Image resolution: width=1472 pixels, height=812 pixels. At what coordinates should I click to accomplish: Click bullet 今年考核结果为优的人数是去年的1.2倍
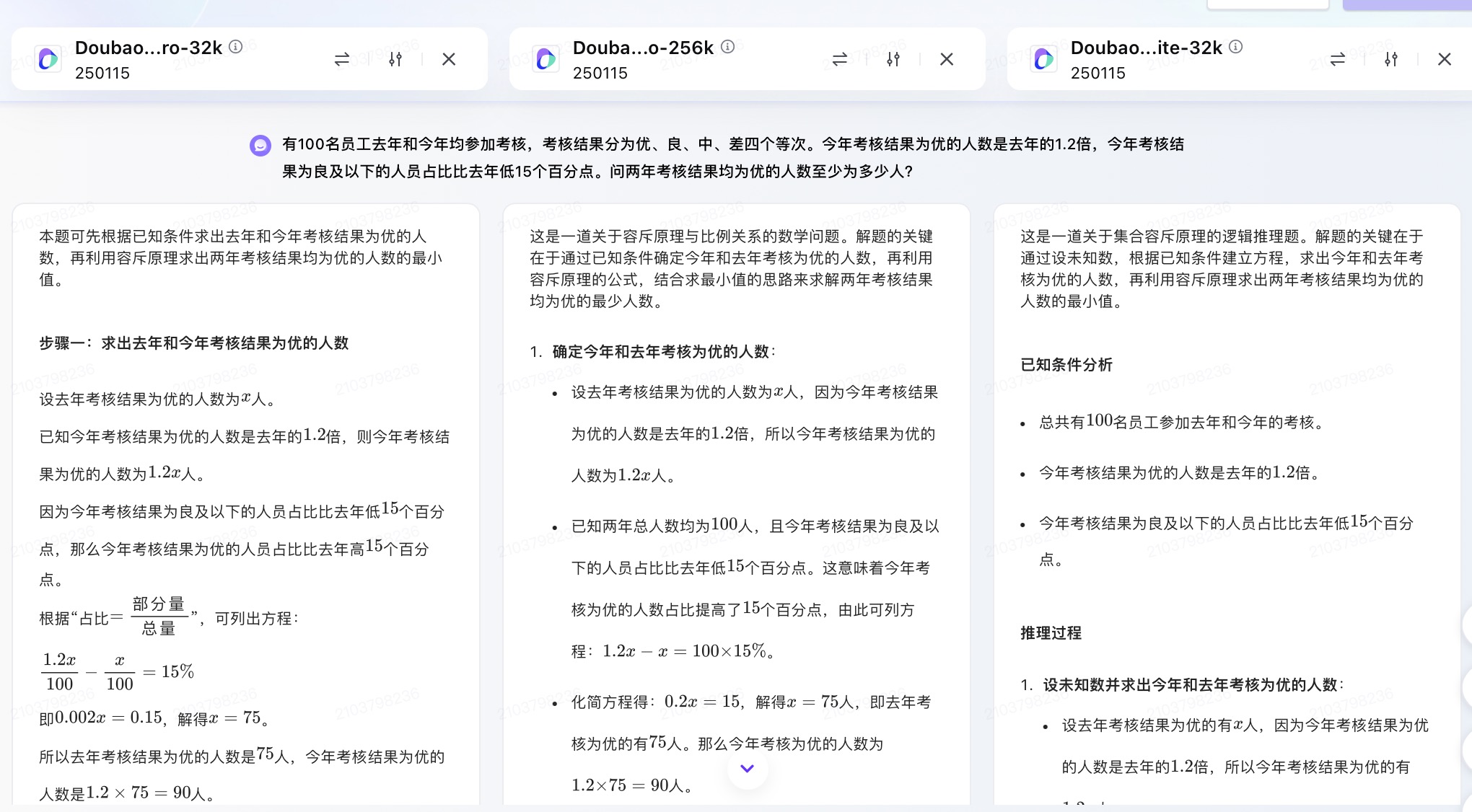(x=1179, y=473)
